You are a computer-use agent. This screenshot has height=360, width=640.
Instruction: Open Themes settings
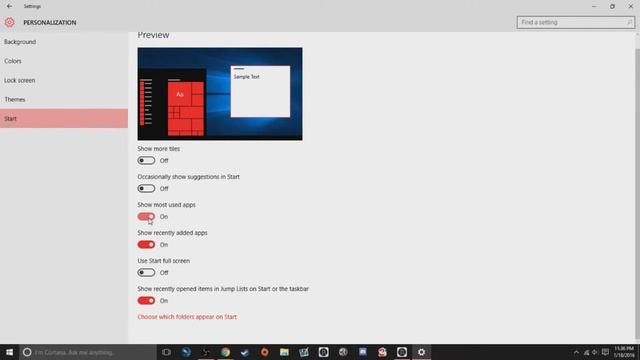click(x=64, y=100)
